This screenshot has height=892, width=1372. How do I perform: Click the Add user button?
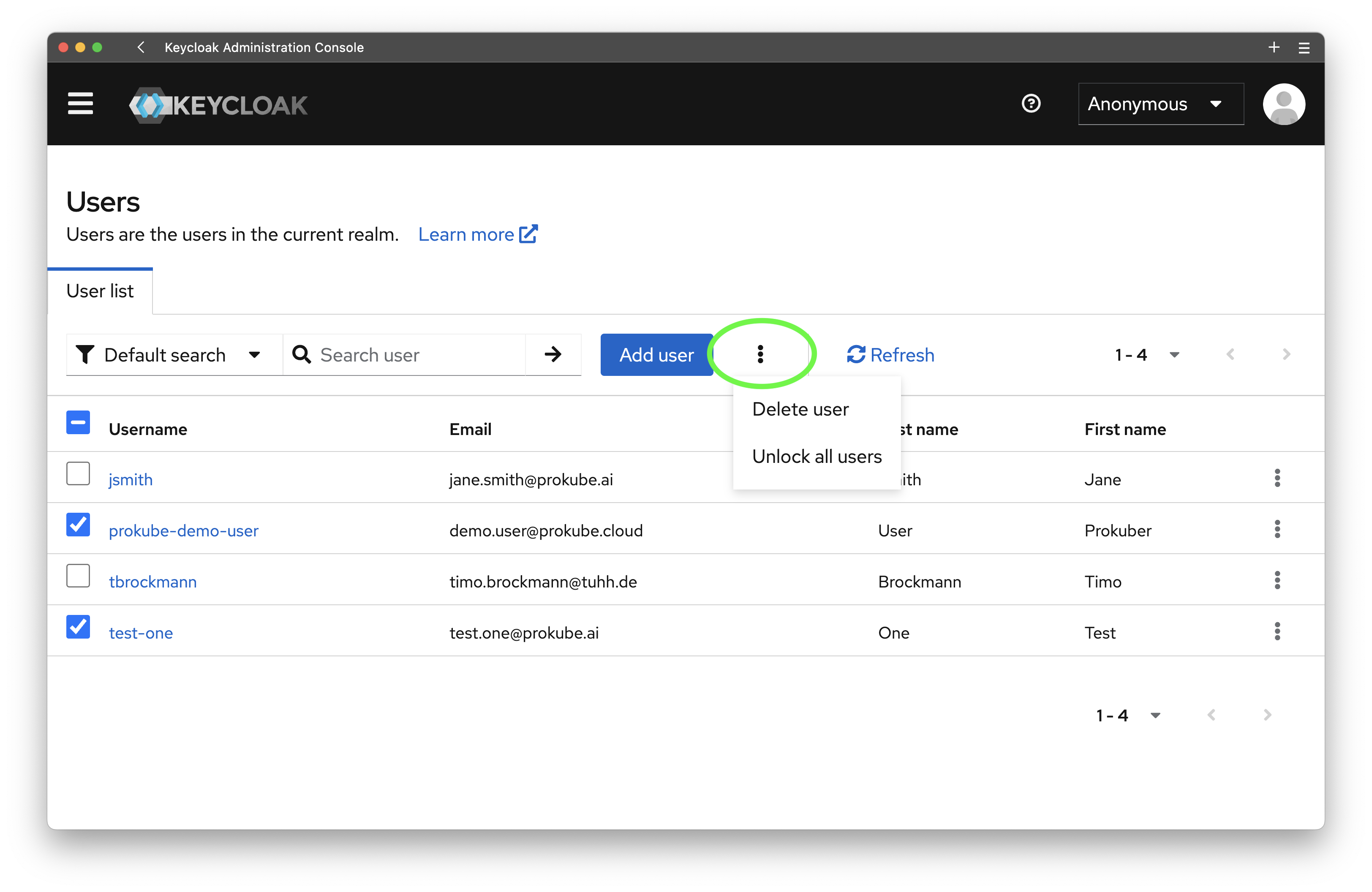pos(656,355)
